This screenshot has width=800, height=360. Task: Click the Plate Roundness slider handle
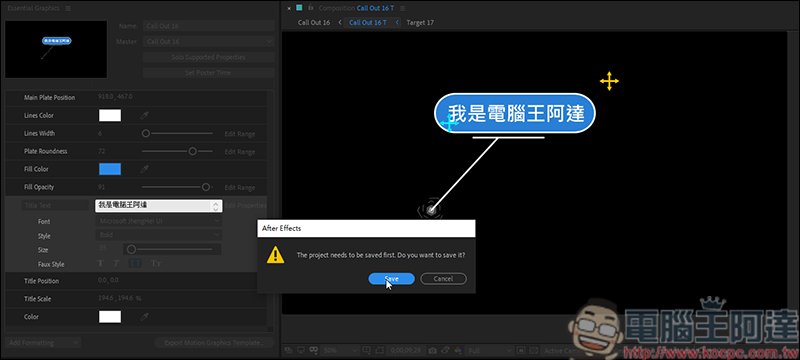pyautogui.click(x=192, y=151)
